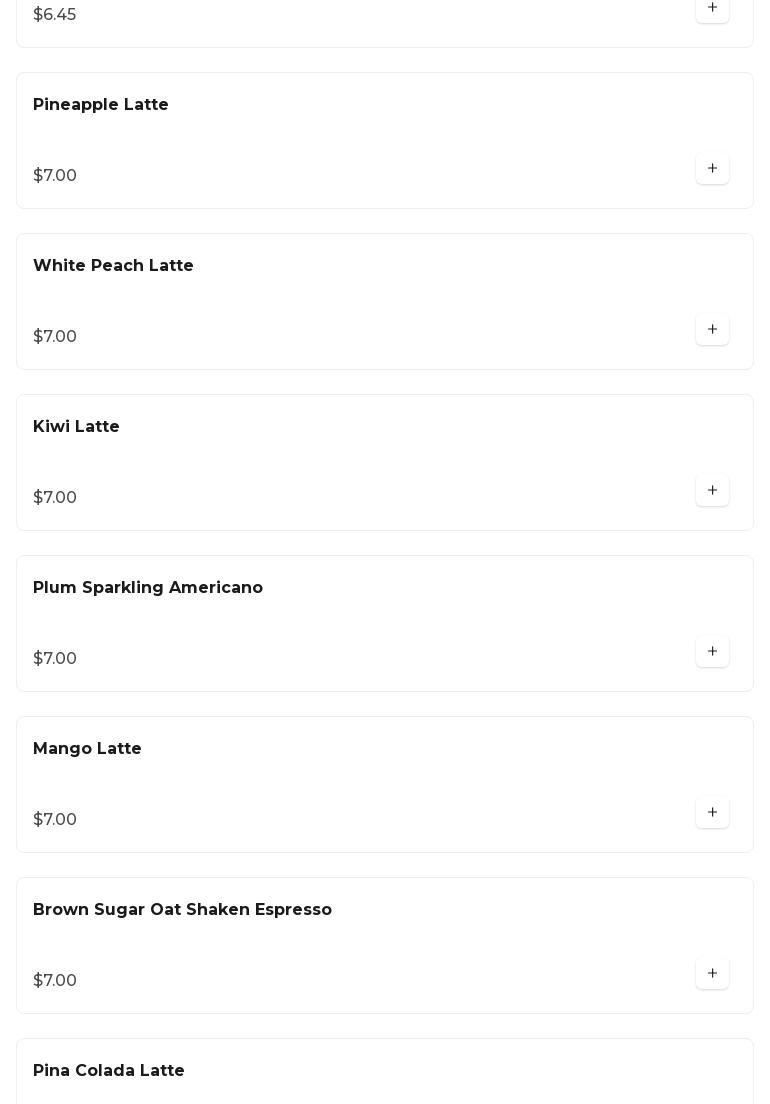
Task: Add Brown Sugar Oat Shaken Espresso via plus
Action: point(712,974)
